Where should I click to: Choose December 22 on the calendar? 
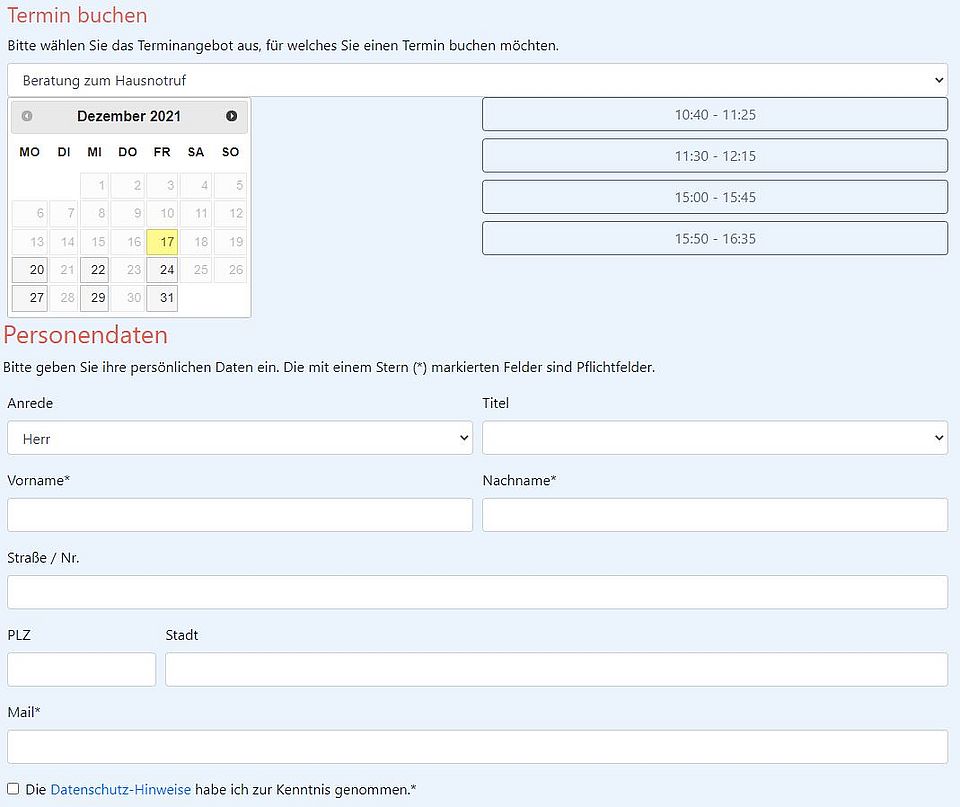(95, 270)
